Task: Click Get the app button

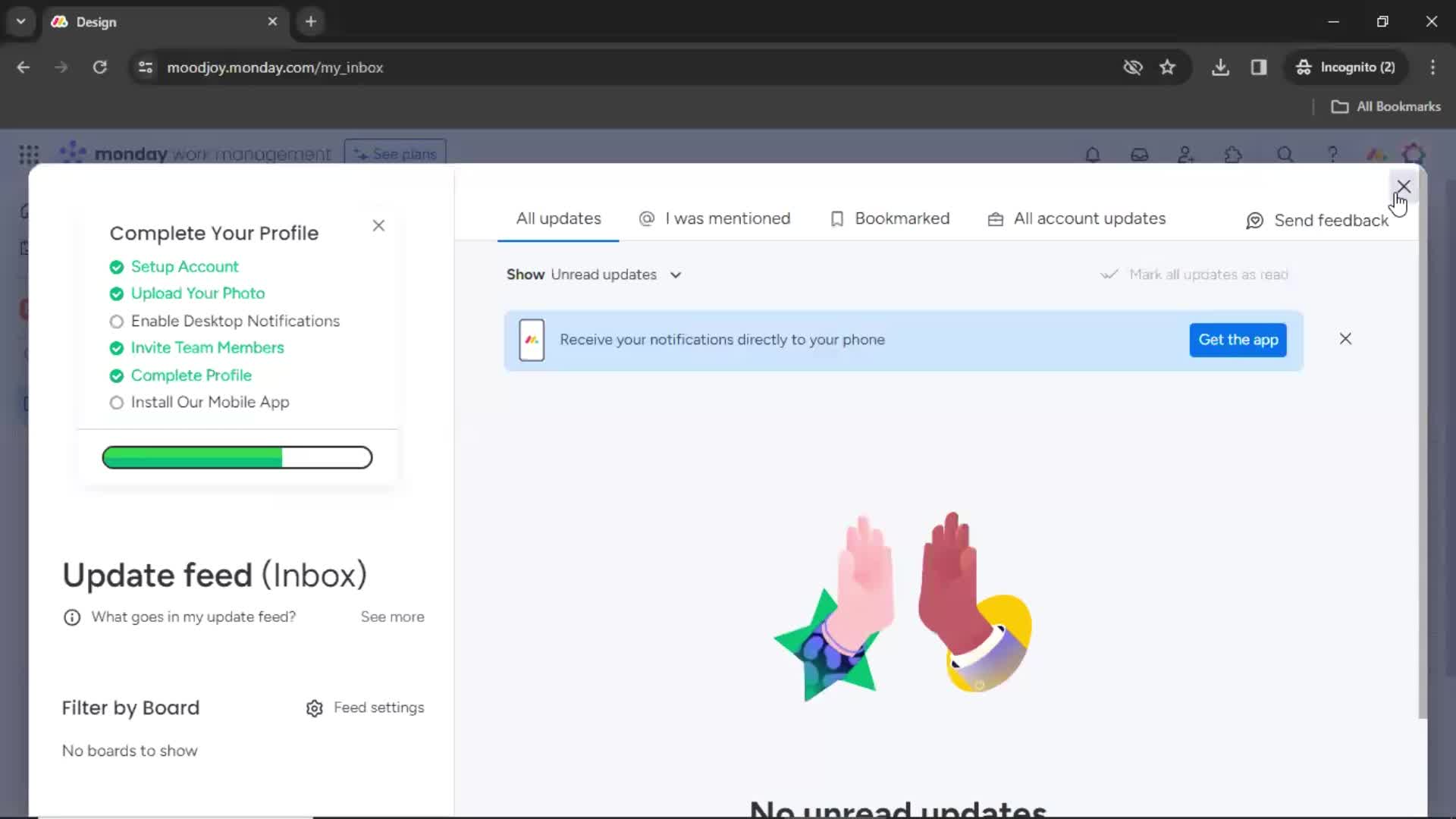Action: pos(1238,339)
